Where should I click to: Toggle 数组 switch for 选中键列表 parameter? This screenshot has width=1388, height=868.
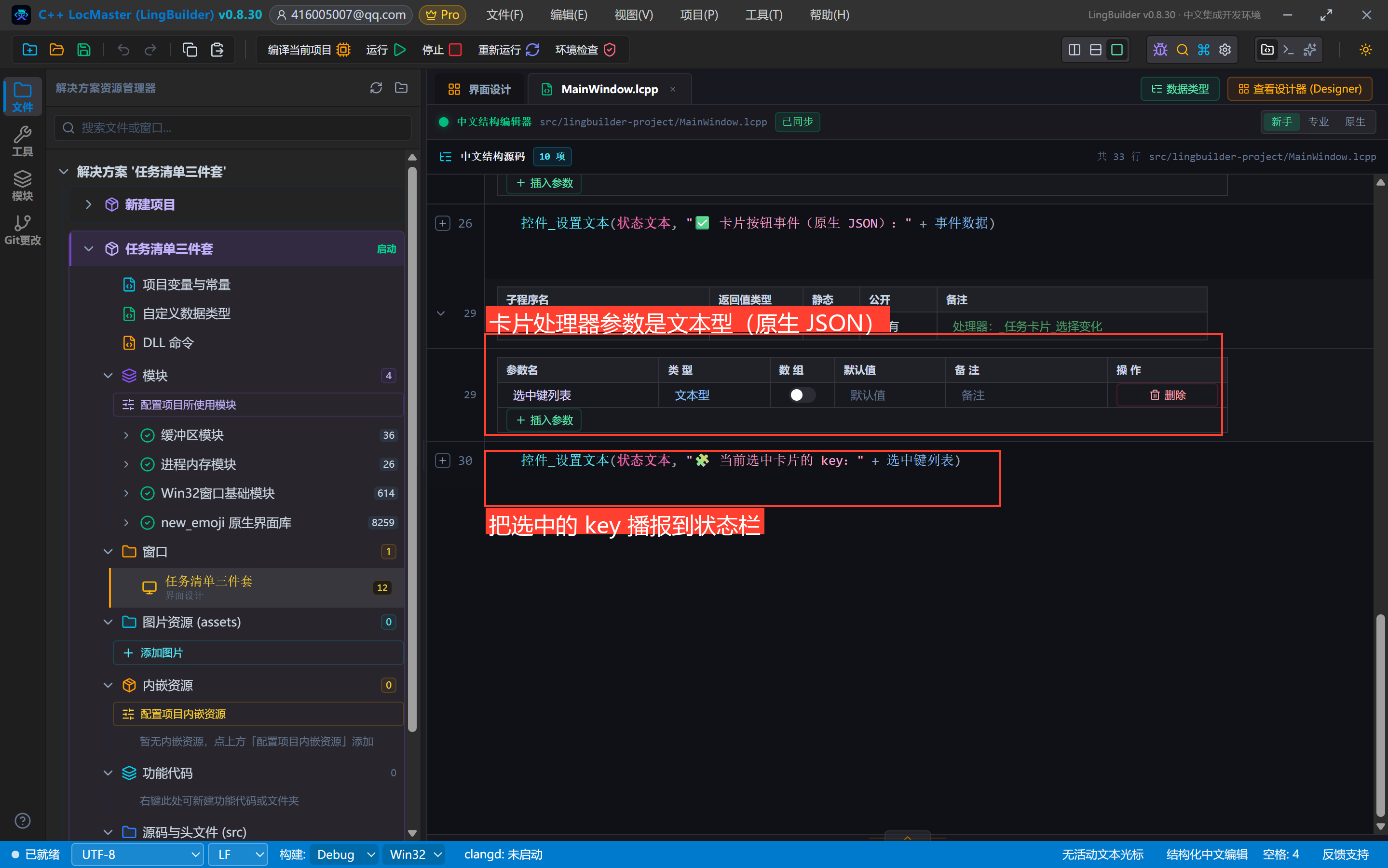802,395
